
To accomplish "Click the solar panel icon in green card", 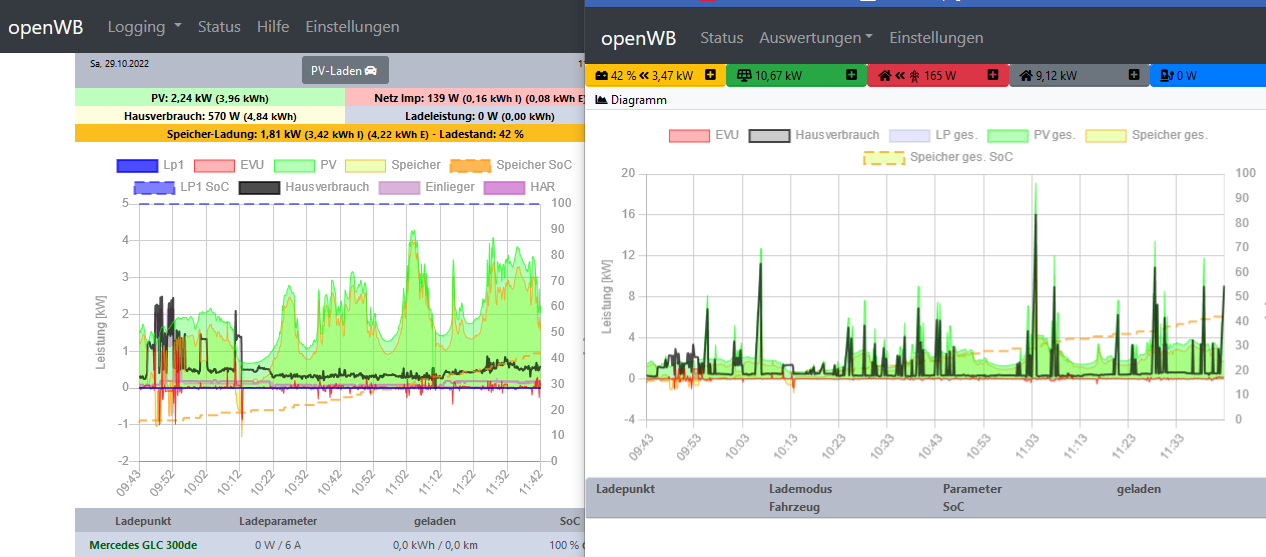I will coord(743,75).
